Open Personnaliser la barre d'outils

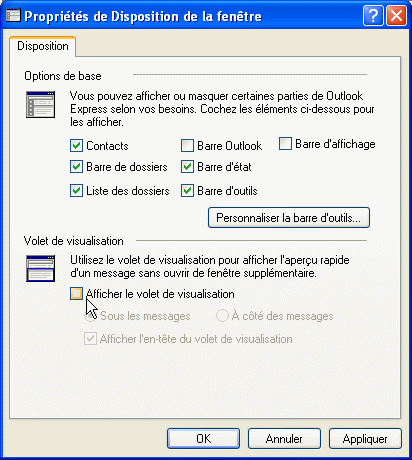click(289, 218)
